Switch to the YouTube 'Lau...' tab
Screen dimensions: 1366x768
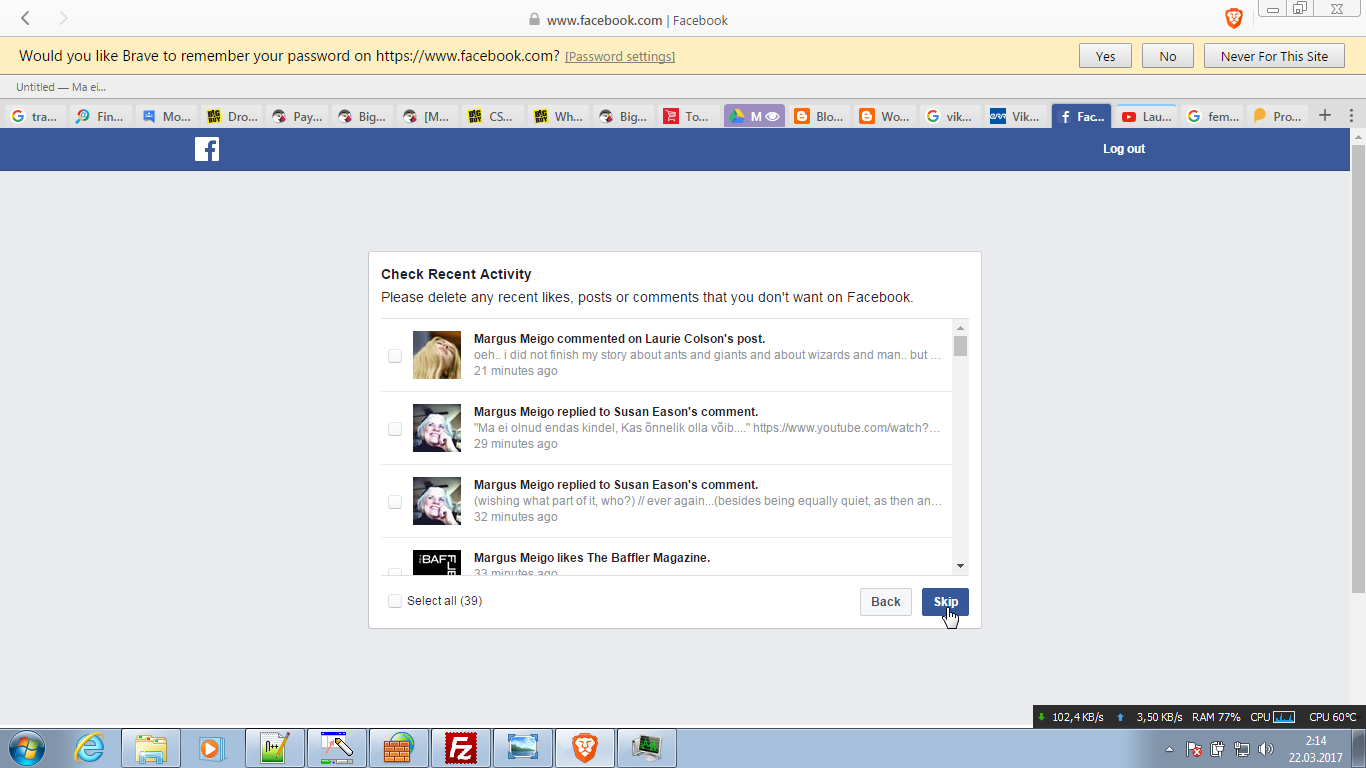click(x=1146, y=116)
